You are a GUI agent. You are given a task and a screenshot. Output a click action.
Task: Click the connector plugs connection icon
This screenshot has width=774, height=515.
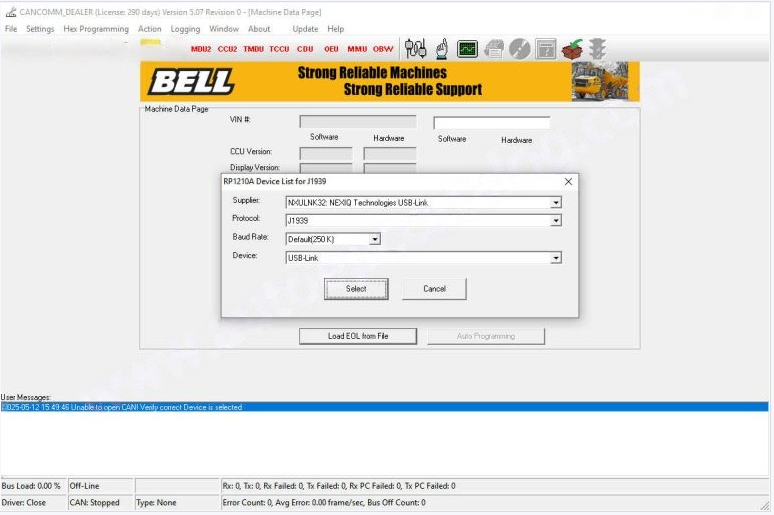click(415, 48)
